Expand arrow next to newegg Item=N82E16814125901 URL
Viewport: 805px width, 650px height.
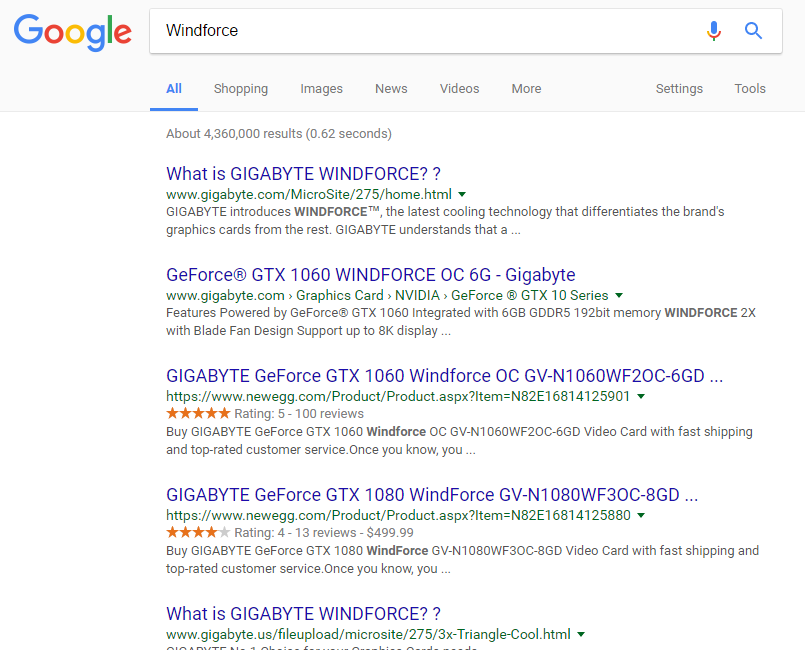tap(641, 396)
